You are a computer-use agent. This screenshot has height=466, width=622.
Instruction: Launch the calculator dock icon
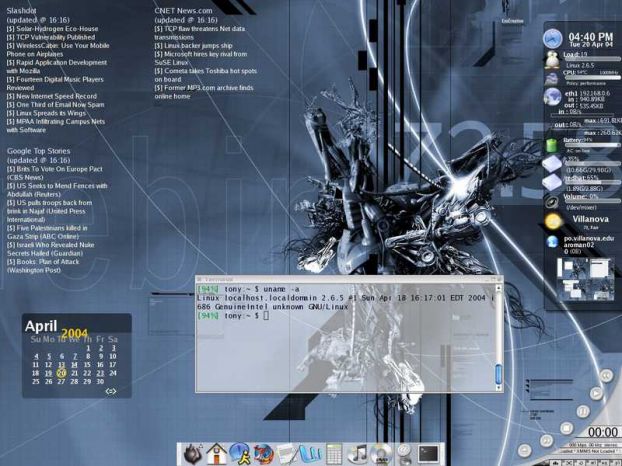(334, 454)
